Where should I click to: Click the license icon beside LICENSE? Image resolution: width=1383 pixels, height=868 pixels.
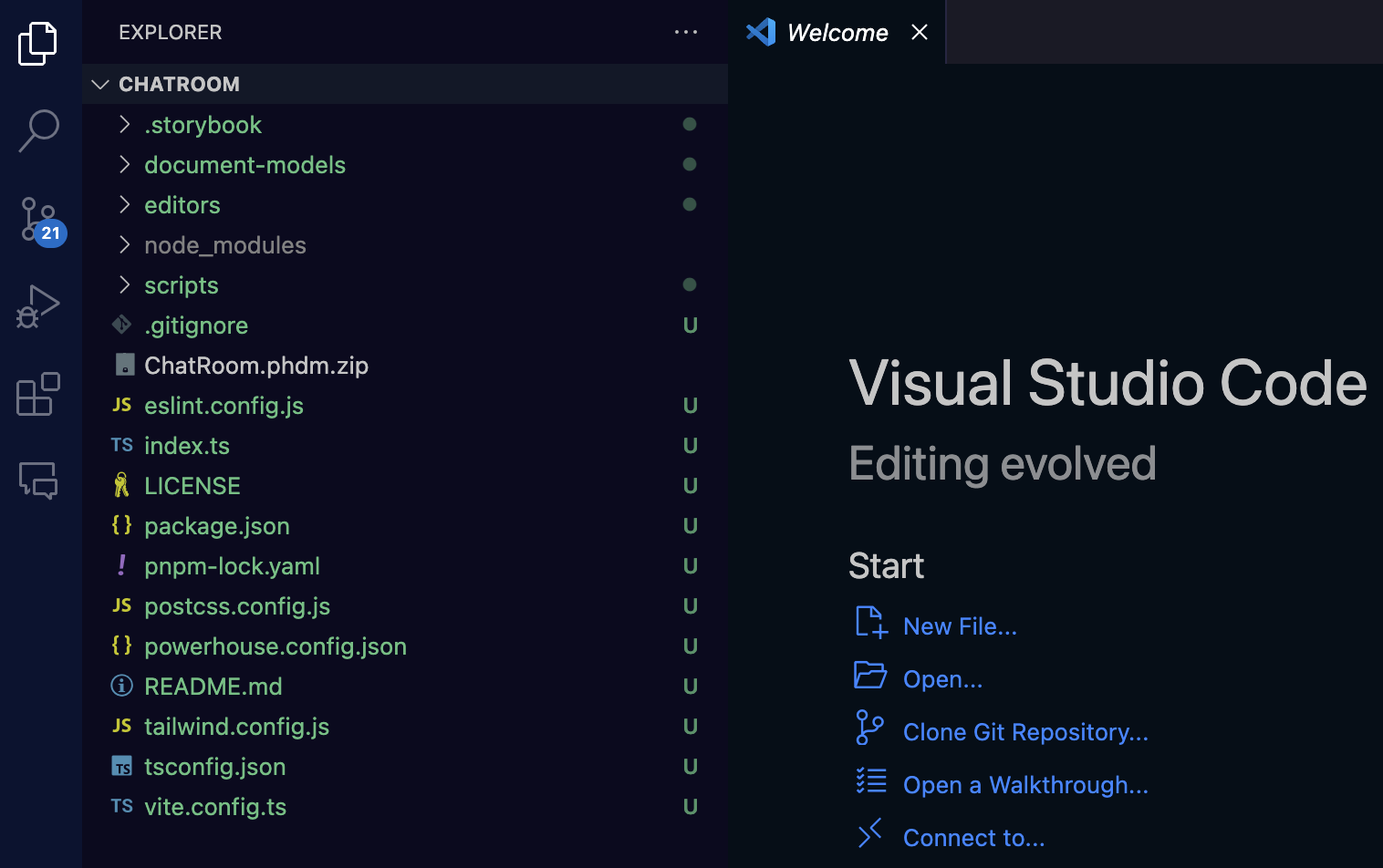pos(121,485)
